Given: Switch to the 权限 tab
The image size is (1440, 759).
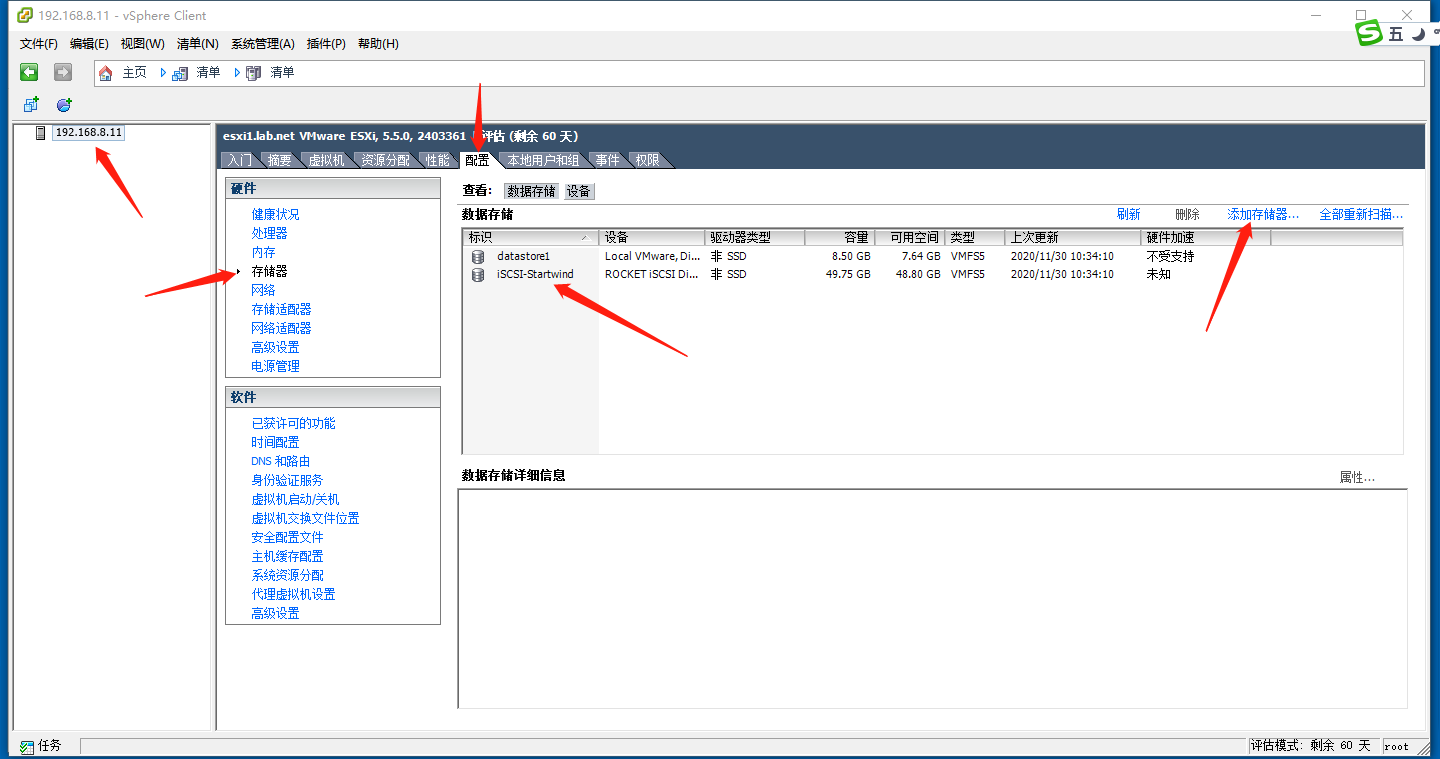Looking at the screenshot, I should coord(647,160).
